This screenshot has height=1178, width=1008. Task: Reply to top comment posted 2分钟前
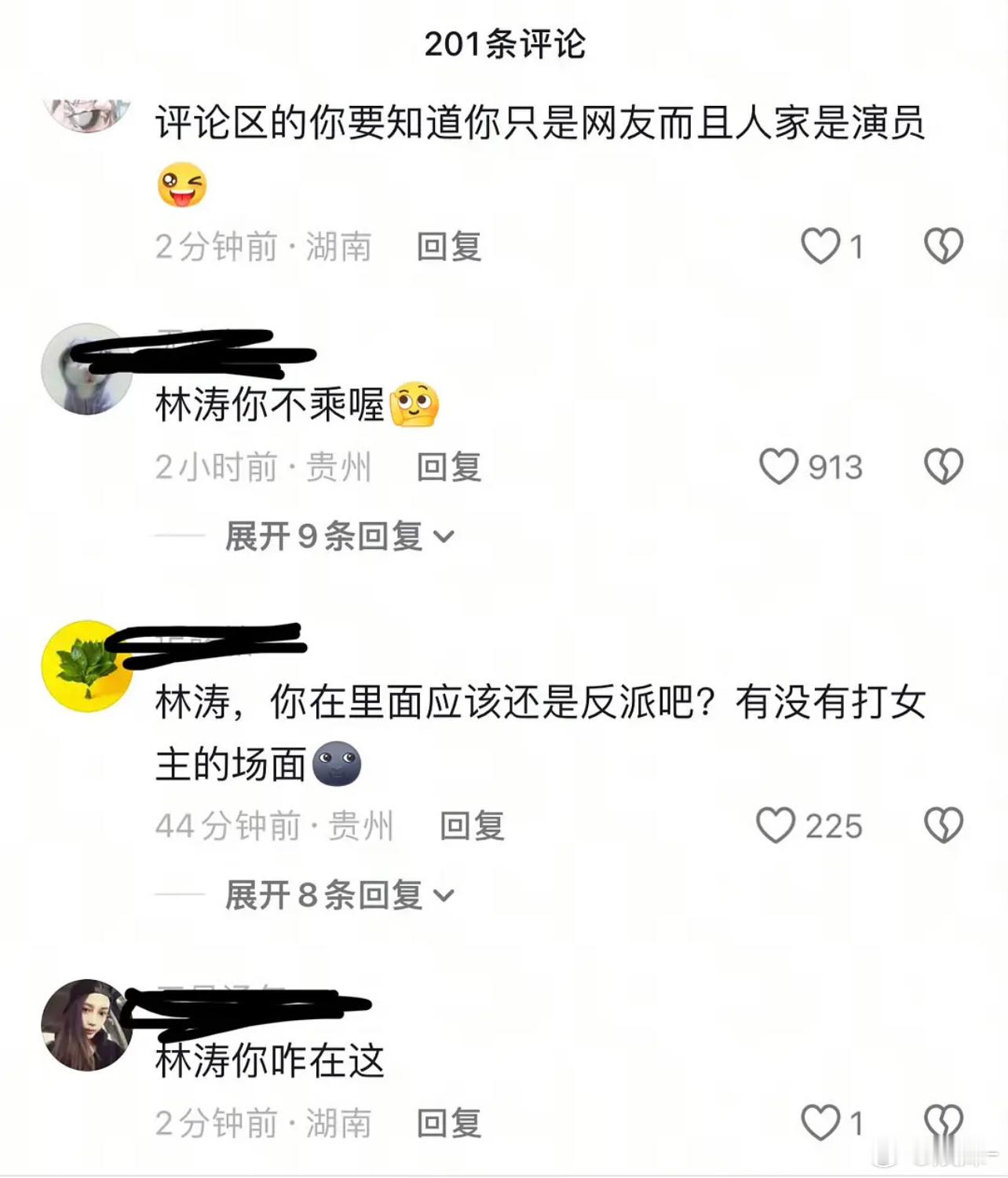pos(449,247)
